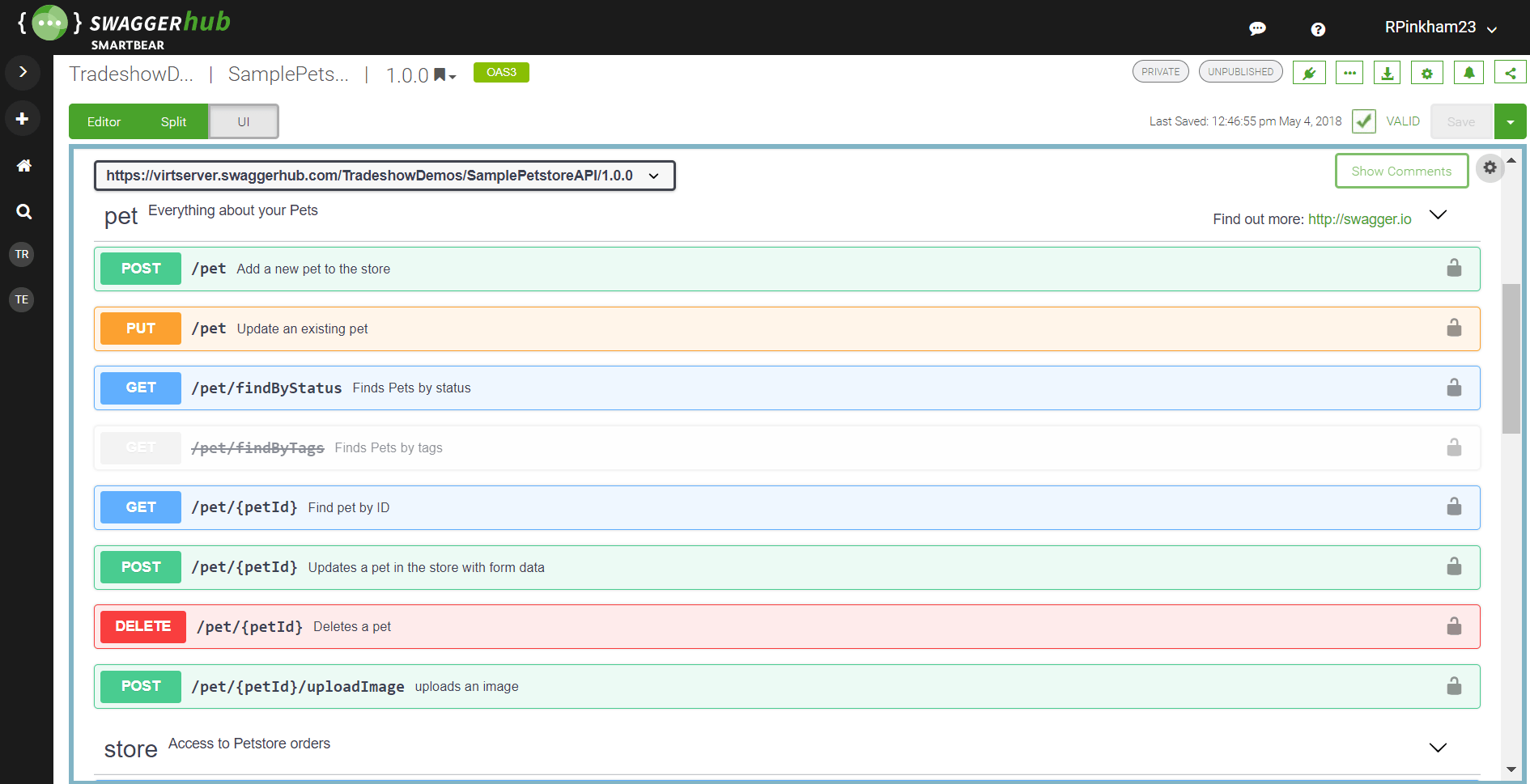Open search from the left sidebar
Viewport: 1530px width, 784px height.
point(23,212)
